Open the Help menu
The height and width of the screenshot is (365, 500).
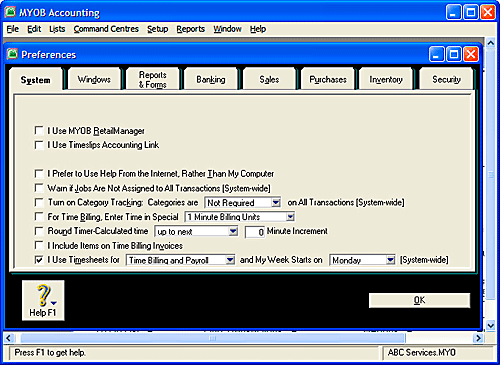(x=258, y=29)
